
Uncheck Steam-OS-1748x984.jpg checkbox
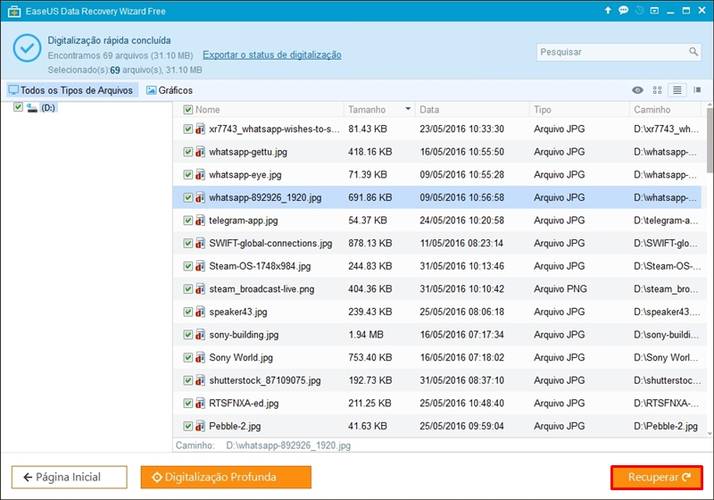coord(188,266)
